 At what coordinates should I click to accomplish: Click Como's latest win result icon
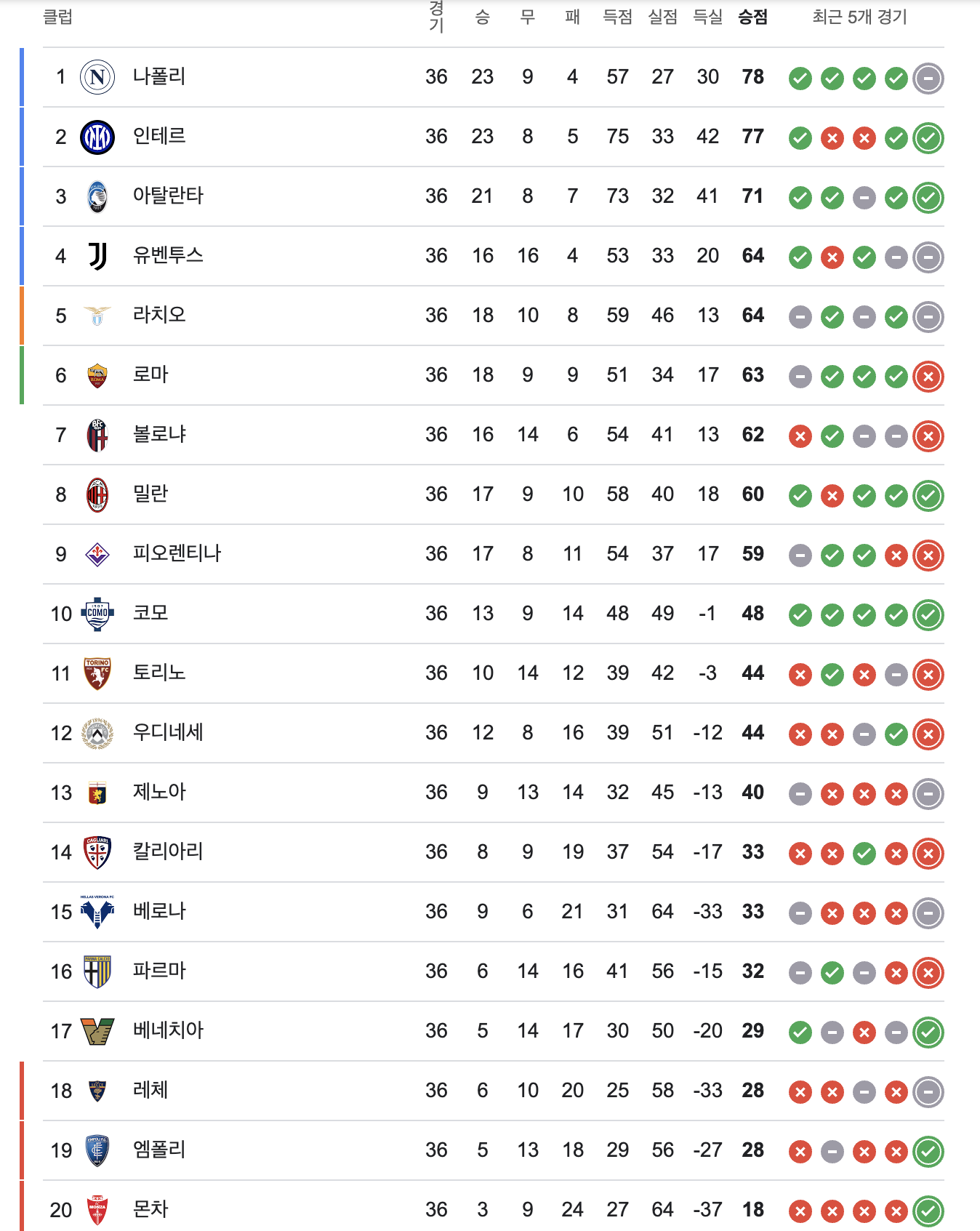point(928,614)
